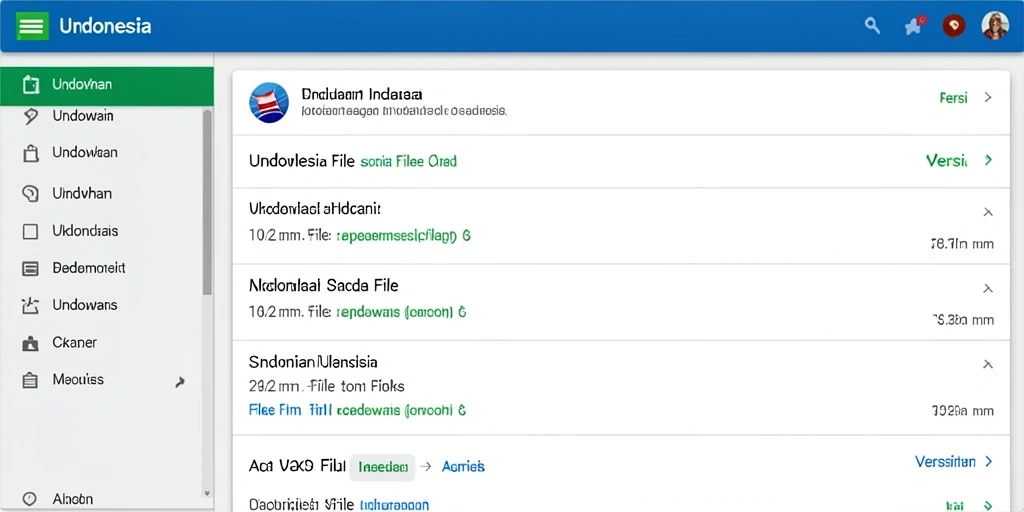Open the Undvhan sidebar entry

pos(82,193)
